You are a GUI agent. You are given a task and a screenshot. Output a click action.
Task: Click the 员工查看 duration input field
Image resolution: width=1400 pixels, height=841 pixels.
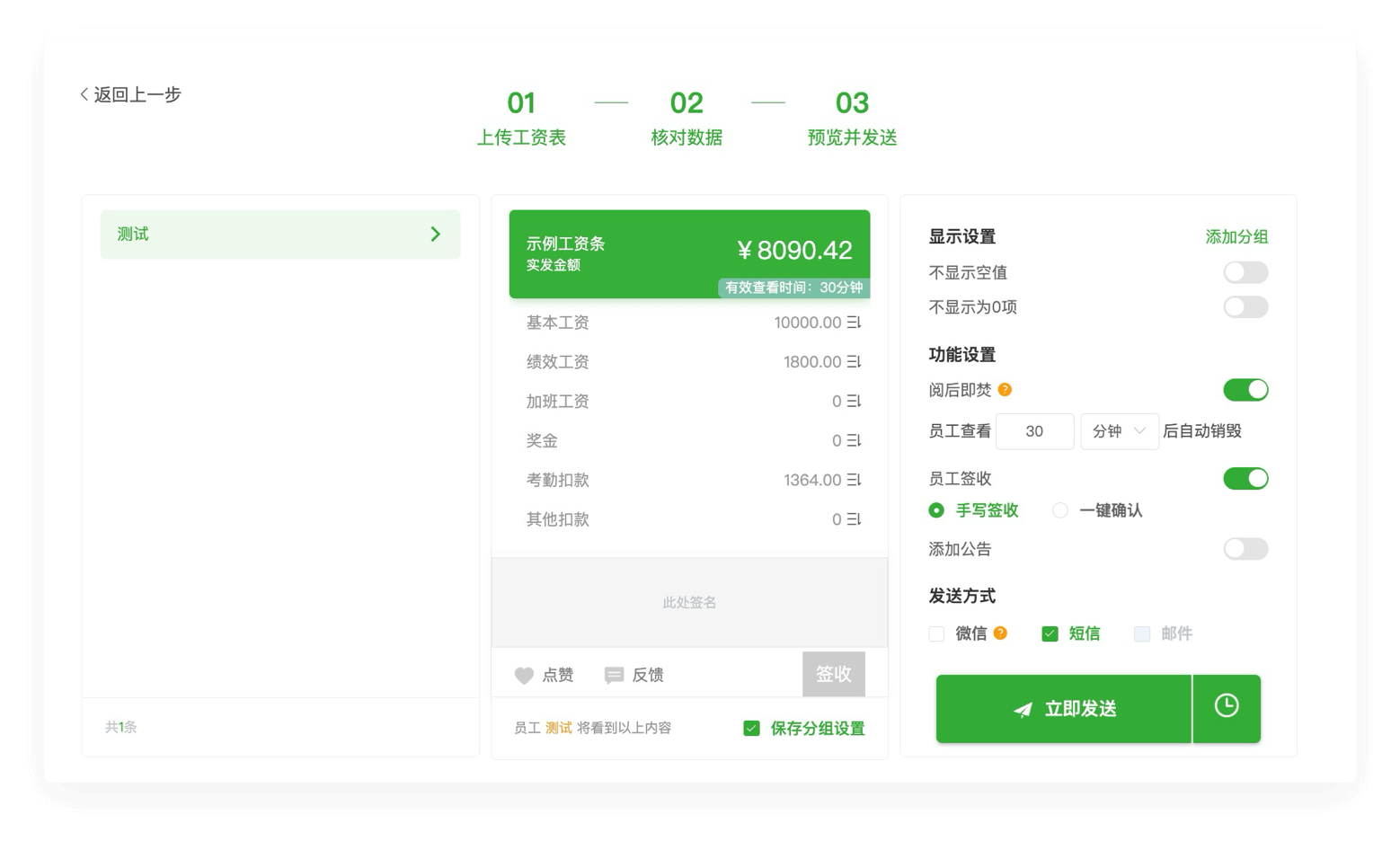1034,431
